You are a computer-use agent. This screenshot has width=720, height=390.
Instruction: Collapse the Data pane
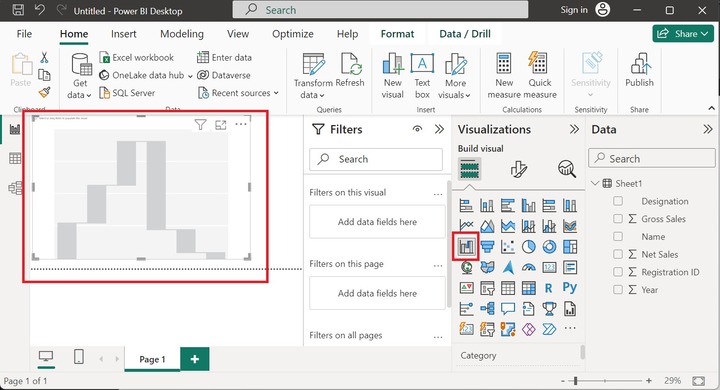click(x=708, y=129)
